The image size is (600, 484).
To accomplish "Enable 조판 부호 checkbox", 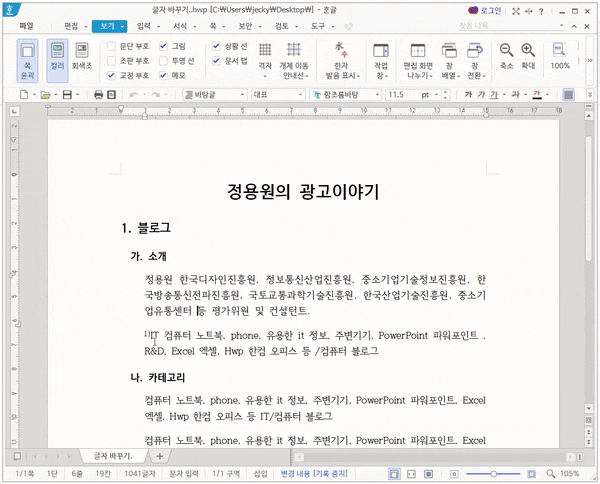I will click(x=111, y=60).
